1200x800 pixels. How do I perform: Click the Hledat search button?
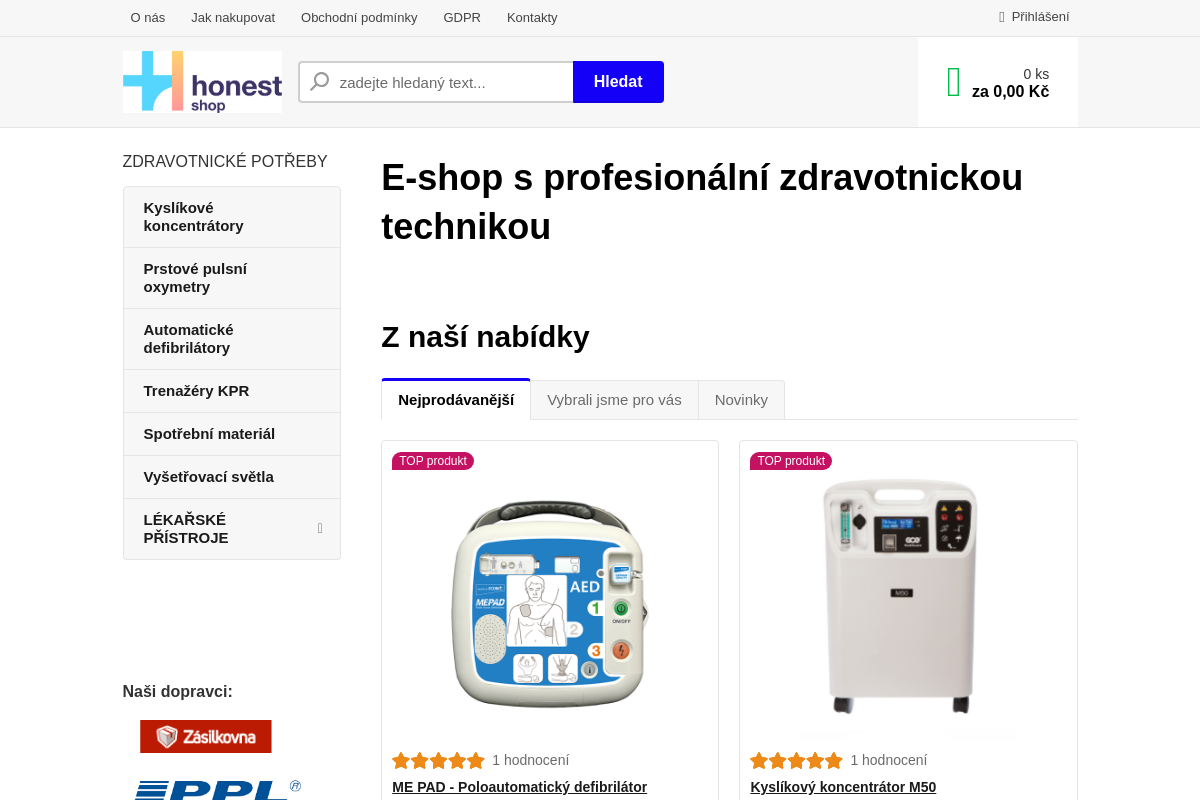618,81
